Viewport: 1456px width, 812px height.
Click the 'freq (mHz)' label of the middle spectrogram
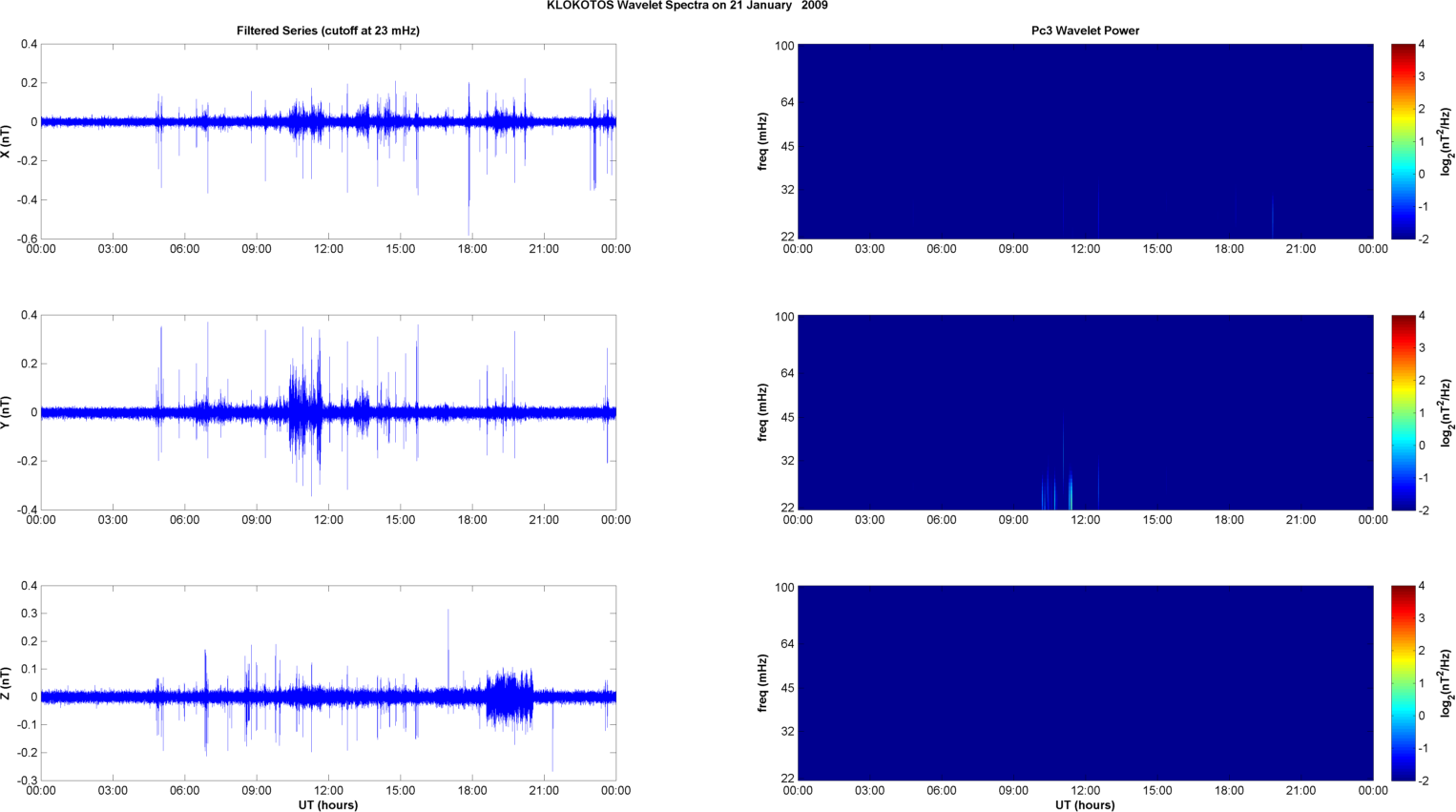click(x=763, y=412)
